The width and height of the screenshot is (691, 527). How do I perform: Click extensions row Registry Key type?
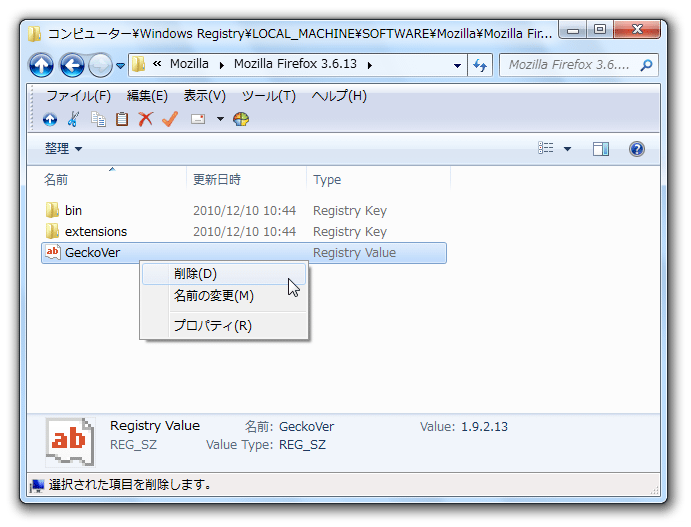pyautogui.click(x=350, y=232)
